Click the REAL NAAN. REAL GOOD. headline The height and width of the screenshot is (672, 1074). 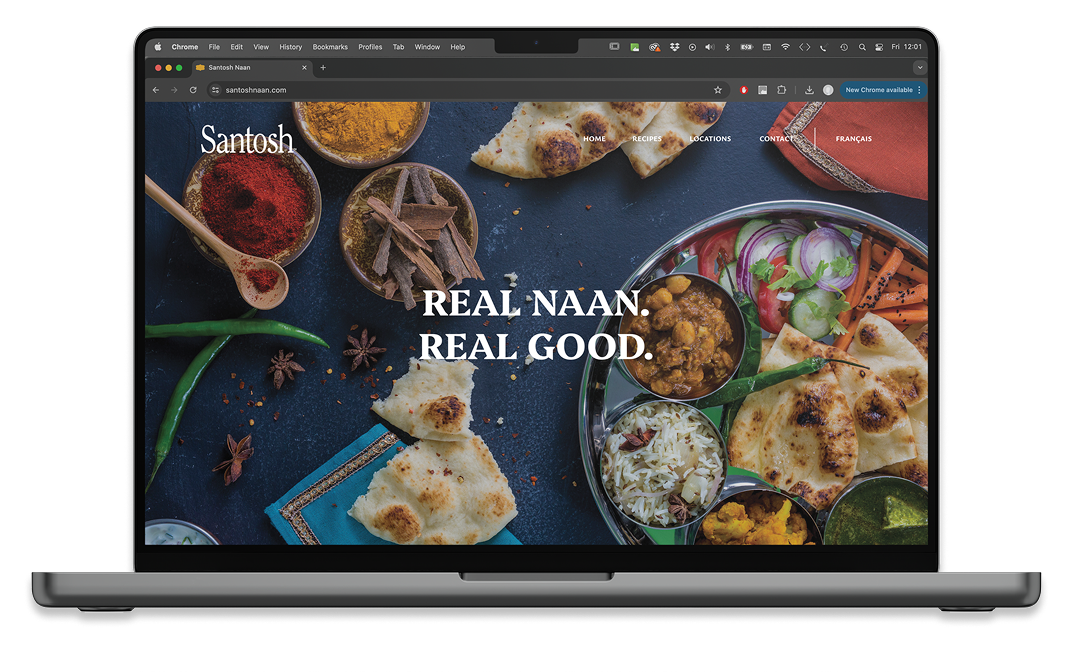536,325
